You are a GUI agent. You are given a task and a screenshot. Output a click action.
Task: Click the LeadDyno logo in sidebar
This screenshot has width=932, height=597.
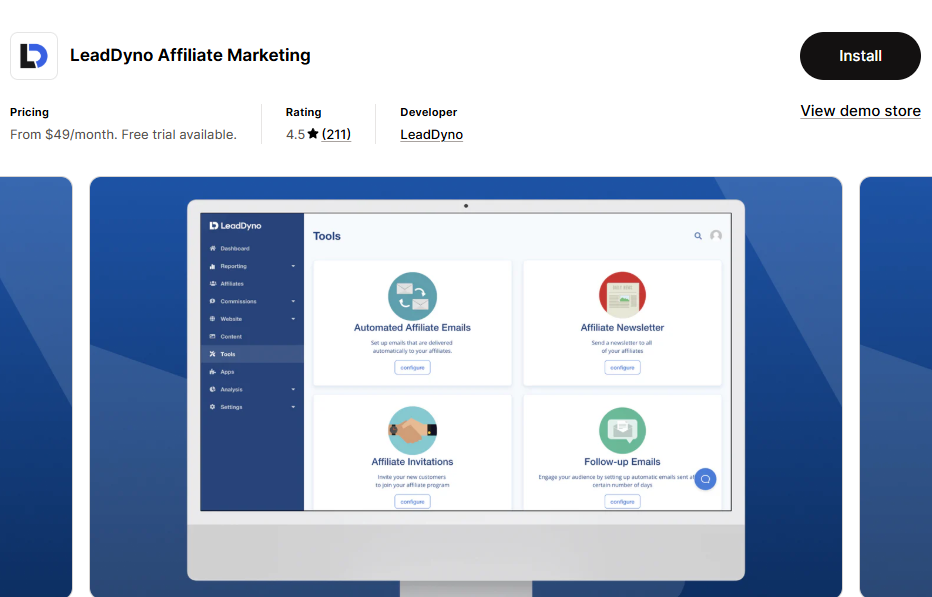click(235, 226)
